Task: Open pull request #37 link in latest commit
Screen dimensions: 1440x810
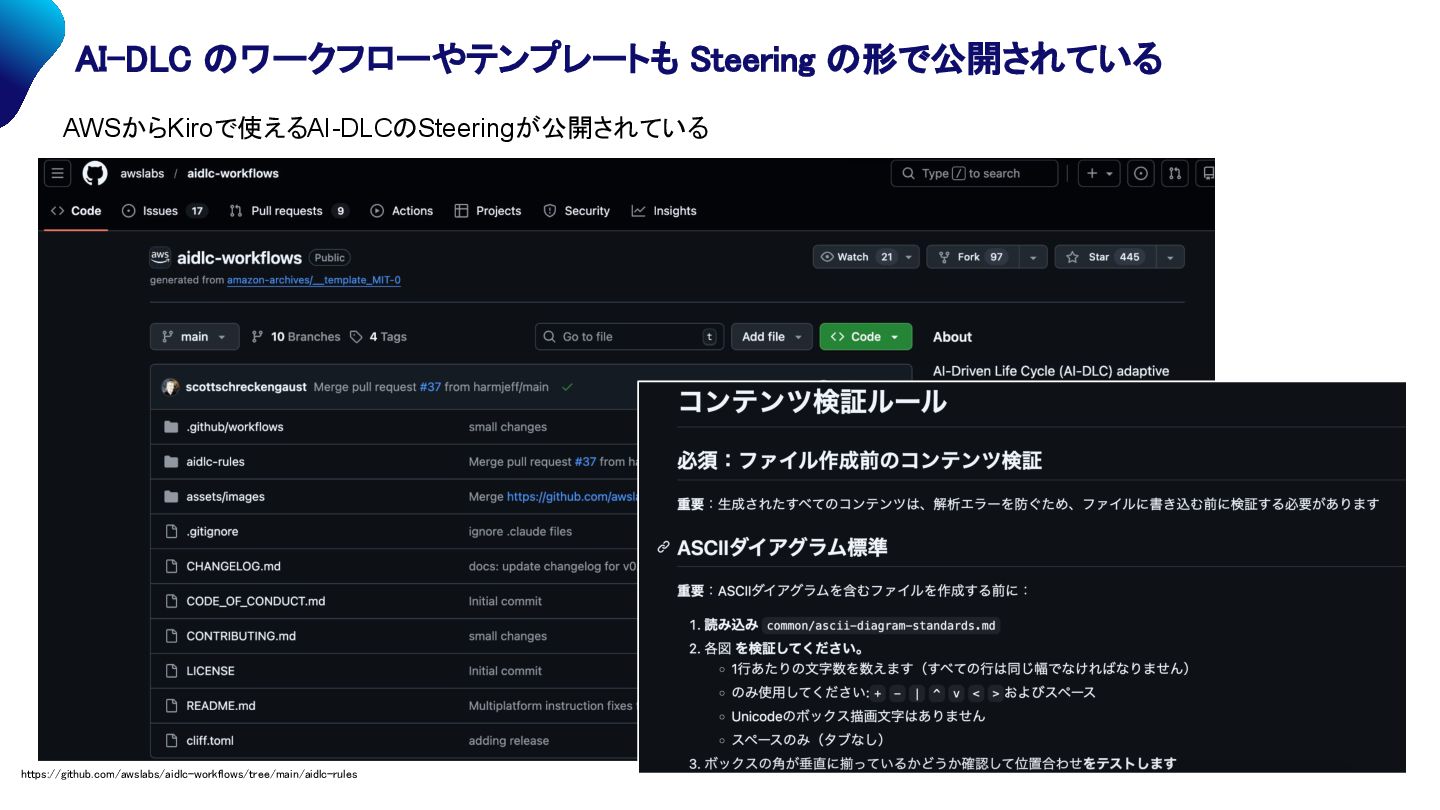Action: click(430, 387)
